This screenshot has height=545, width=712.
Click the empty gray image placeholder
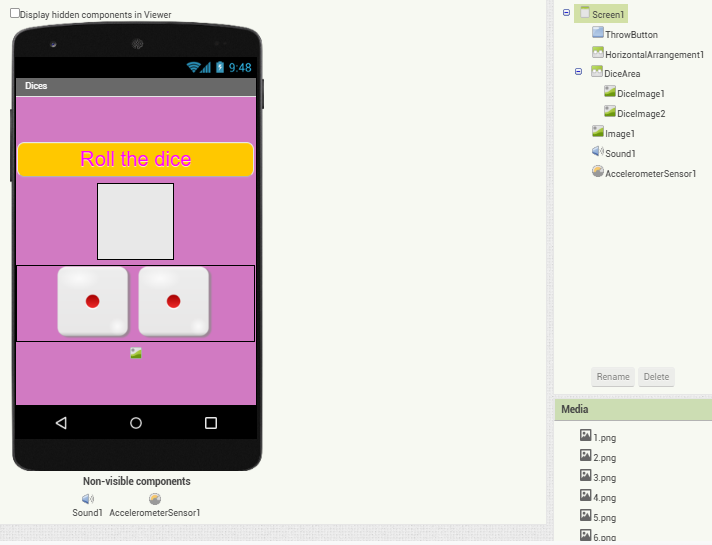point(135,221)
